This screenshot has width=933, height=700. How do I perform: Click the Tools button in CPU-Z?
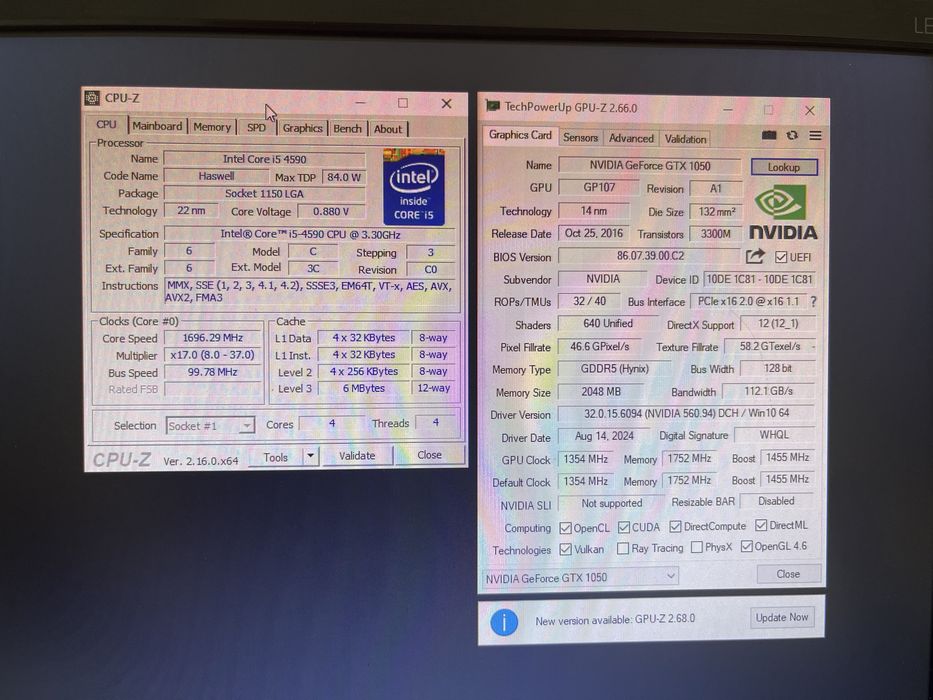(x=275, y=457)
